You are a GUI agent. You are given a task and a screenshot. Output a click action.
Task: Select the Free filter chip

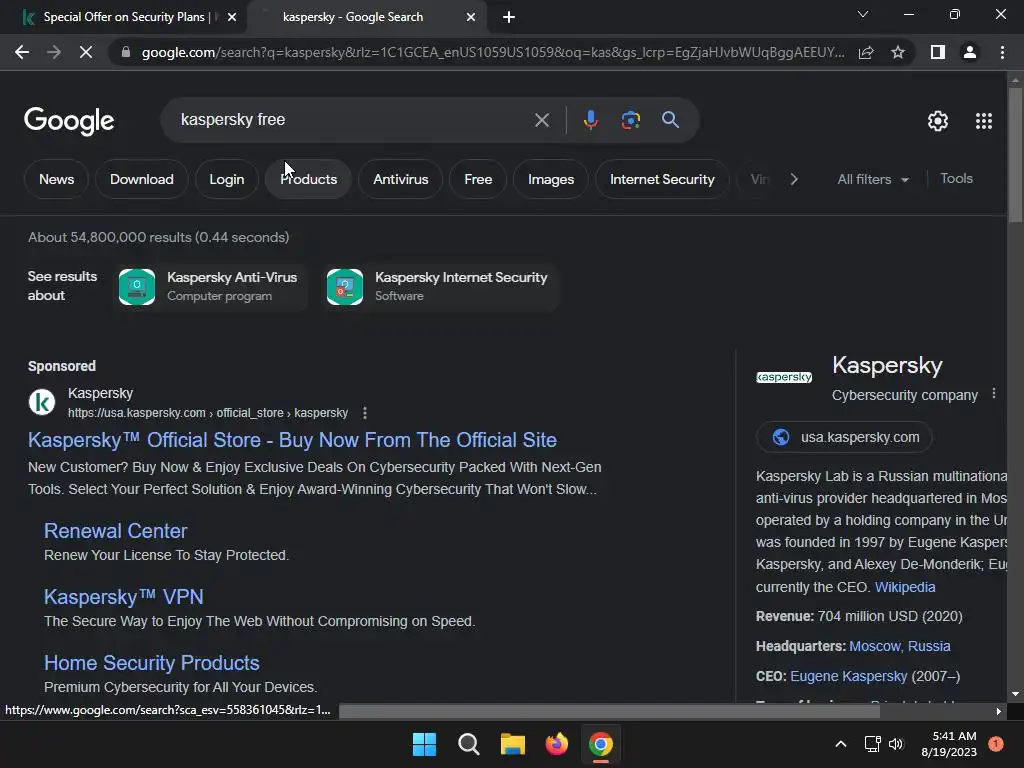point(478,179)
